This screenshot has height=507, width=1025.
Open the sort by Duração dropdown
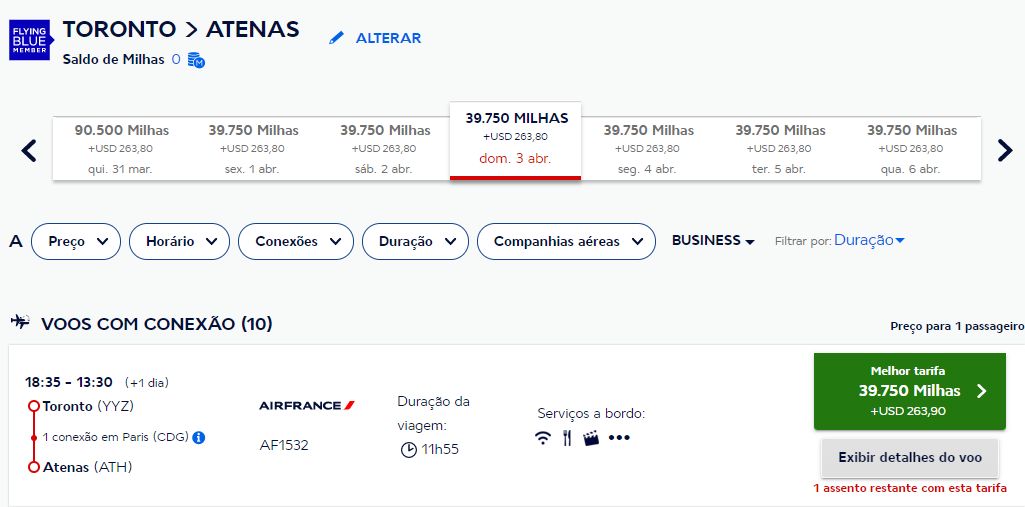(x=869, y=240)
